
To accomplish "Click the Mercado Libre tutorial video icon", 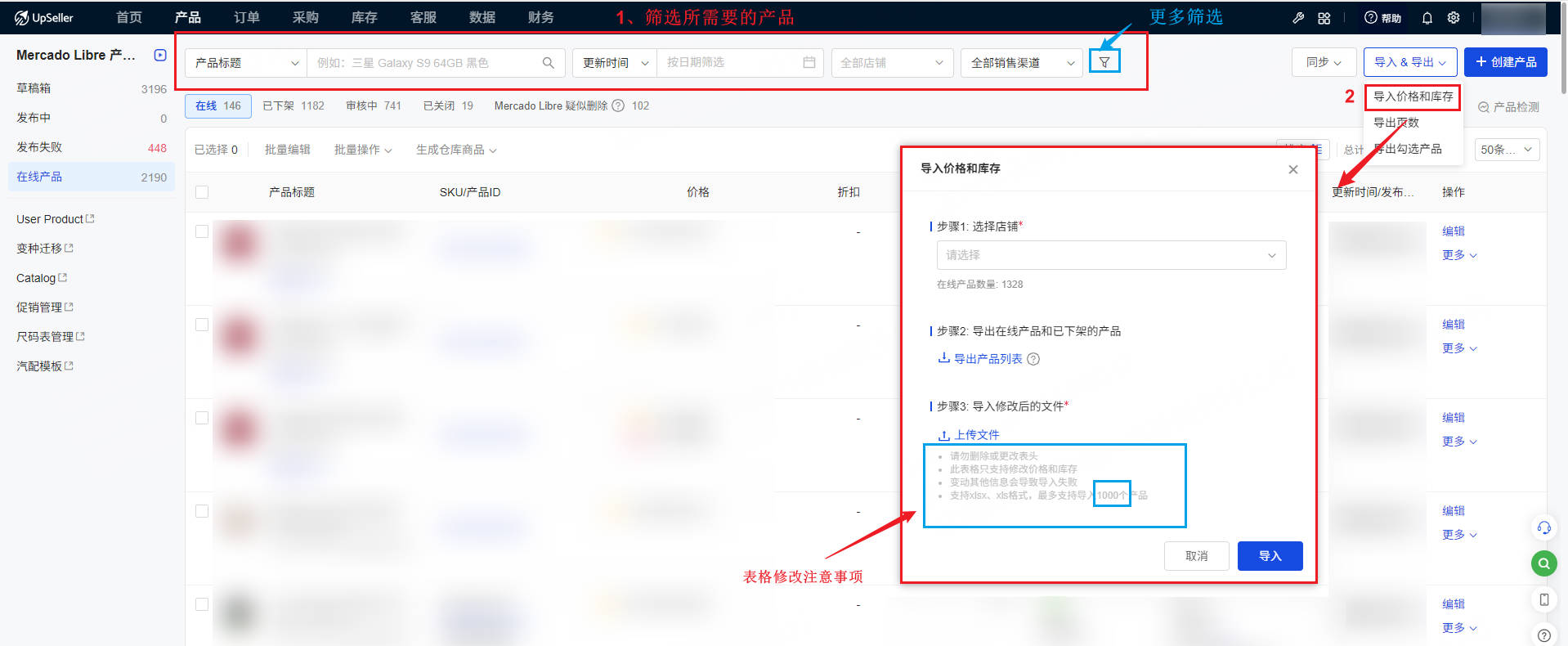I will point(160,55).
